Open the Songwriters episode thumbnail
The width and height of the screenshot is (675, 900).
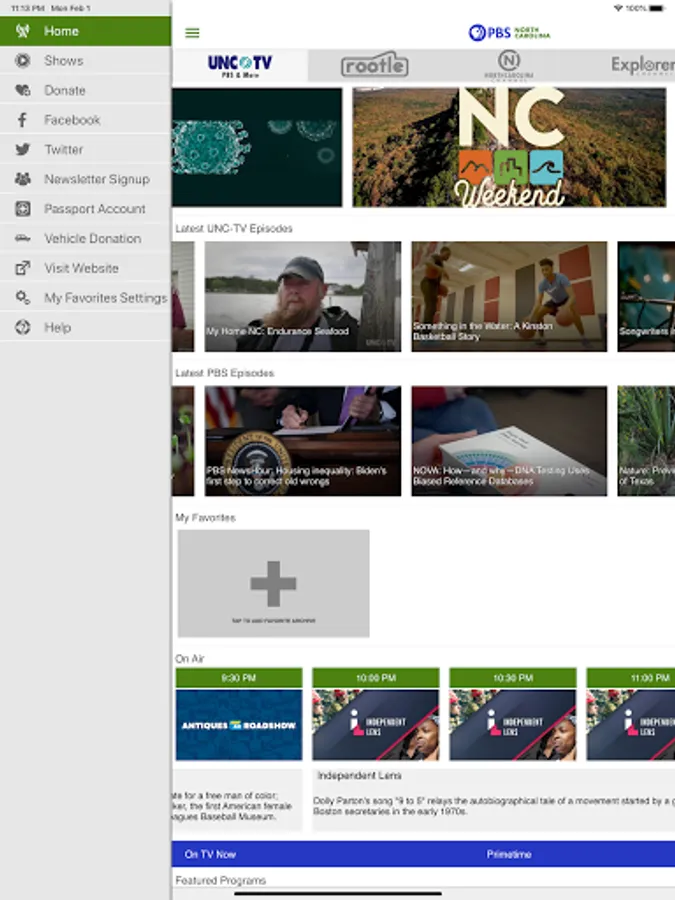tap(646, 296)
